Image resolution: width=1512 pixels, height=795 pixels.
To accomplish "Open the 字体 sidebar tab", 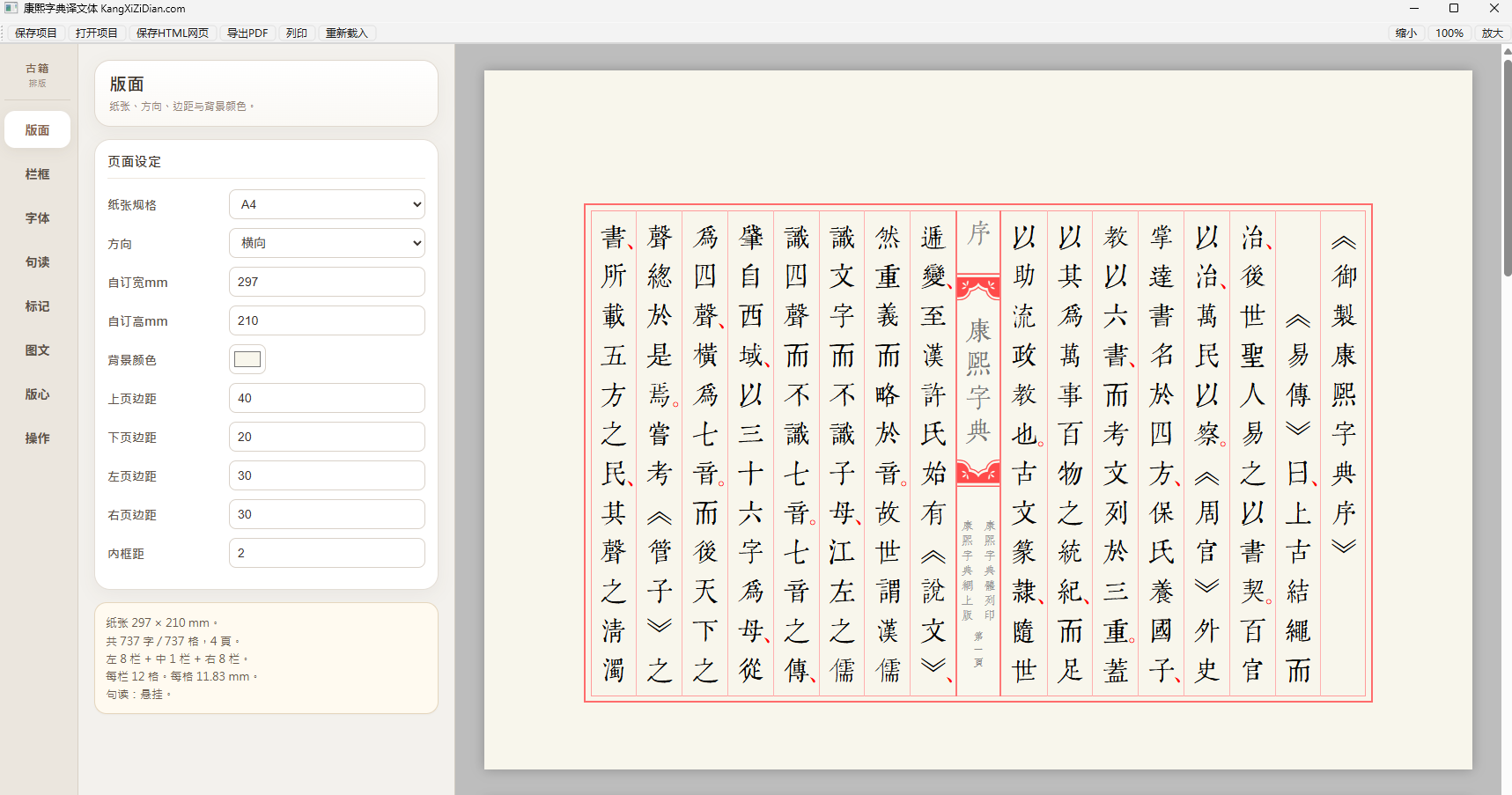I will tap(37, 218).
